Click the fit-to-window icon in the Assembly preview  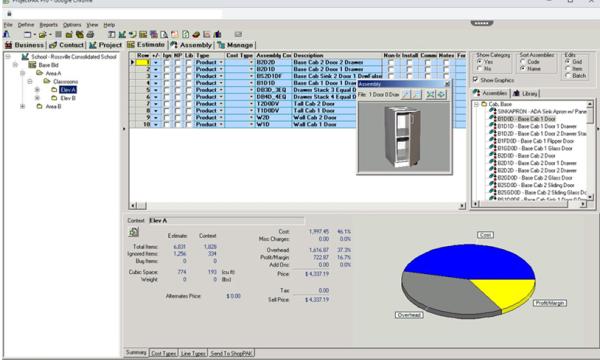pyautogui.click(x=430, y=94)
